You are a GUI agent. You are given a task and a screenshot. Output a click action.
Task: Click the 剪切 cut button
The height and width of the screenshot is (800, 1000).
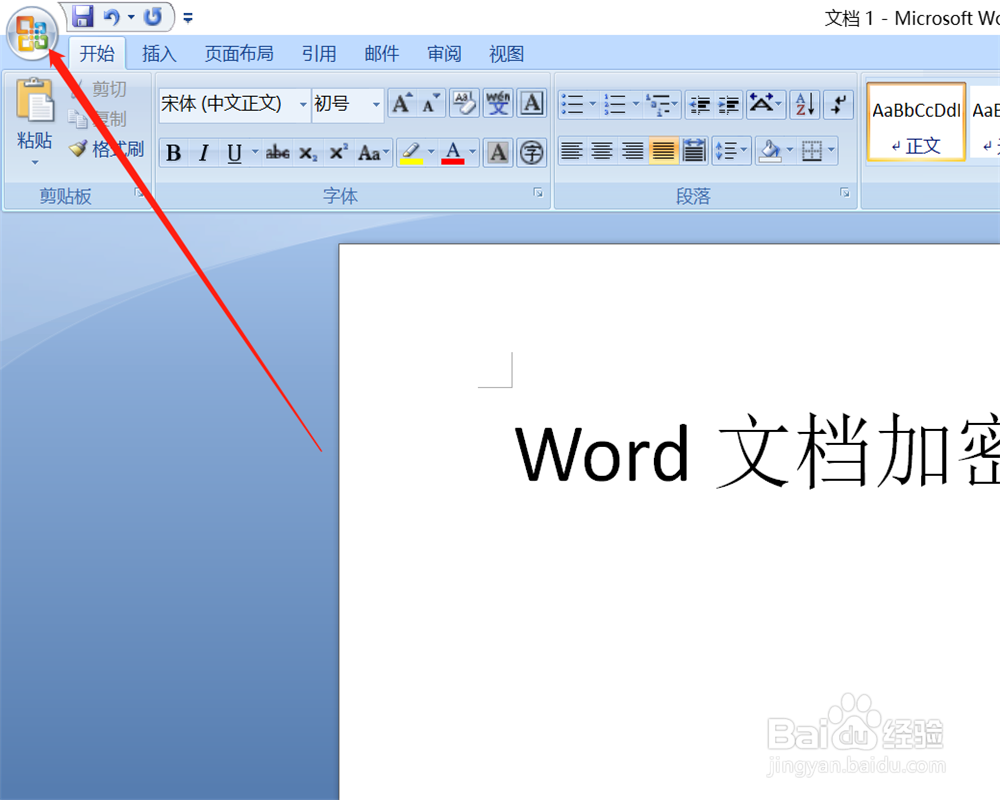99,89
